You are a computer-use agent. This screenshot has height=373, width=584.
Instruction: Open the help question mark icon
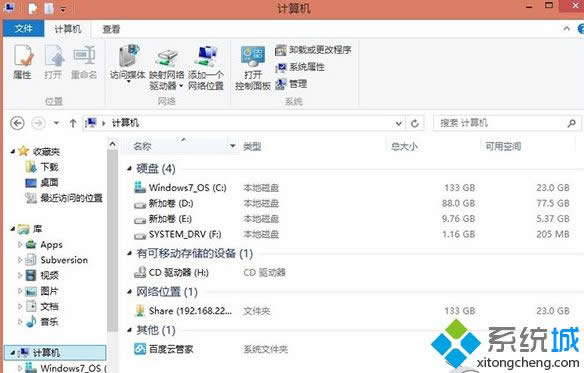point(580,29)
